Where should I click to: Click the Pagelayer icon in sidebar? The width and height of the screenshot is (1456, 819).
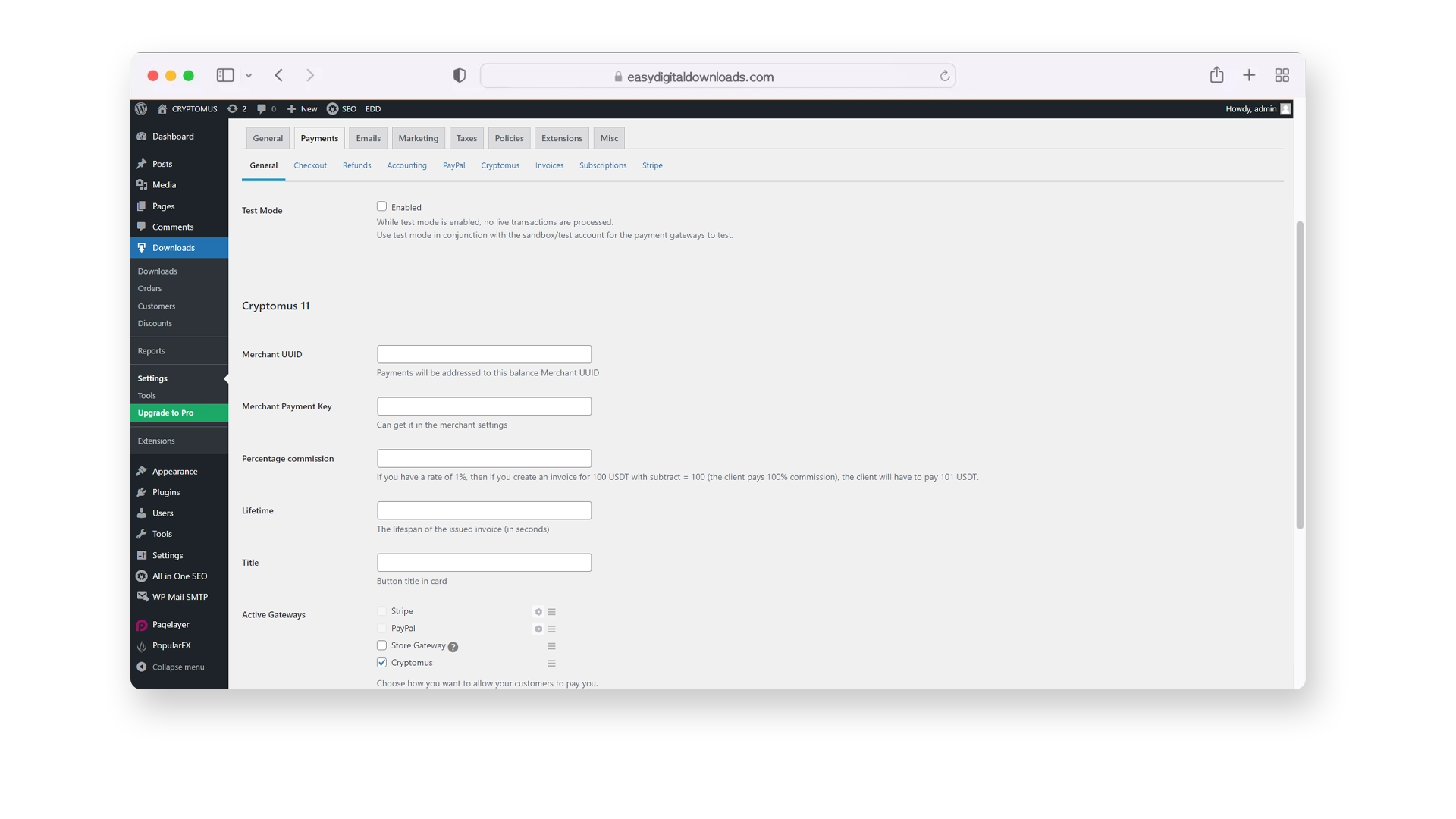[x=141, y=624]
